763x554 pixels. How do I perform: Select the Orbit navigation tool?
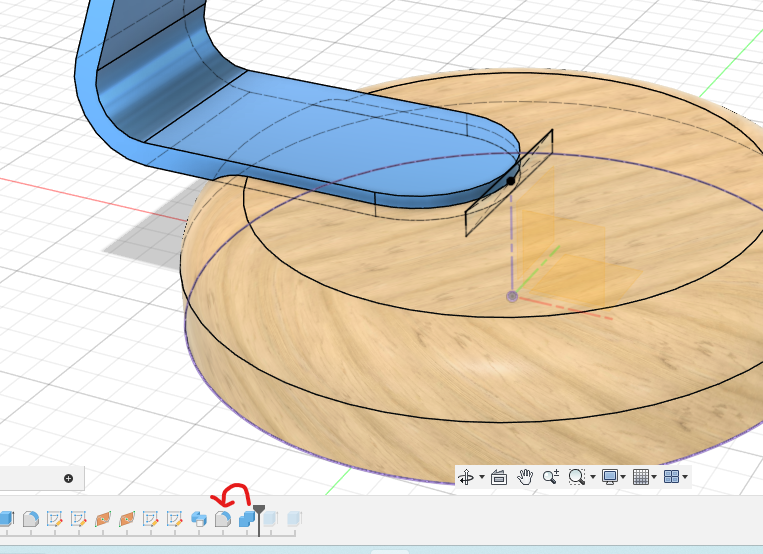coord(465,478)
